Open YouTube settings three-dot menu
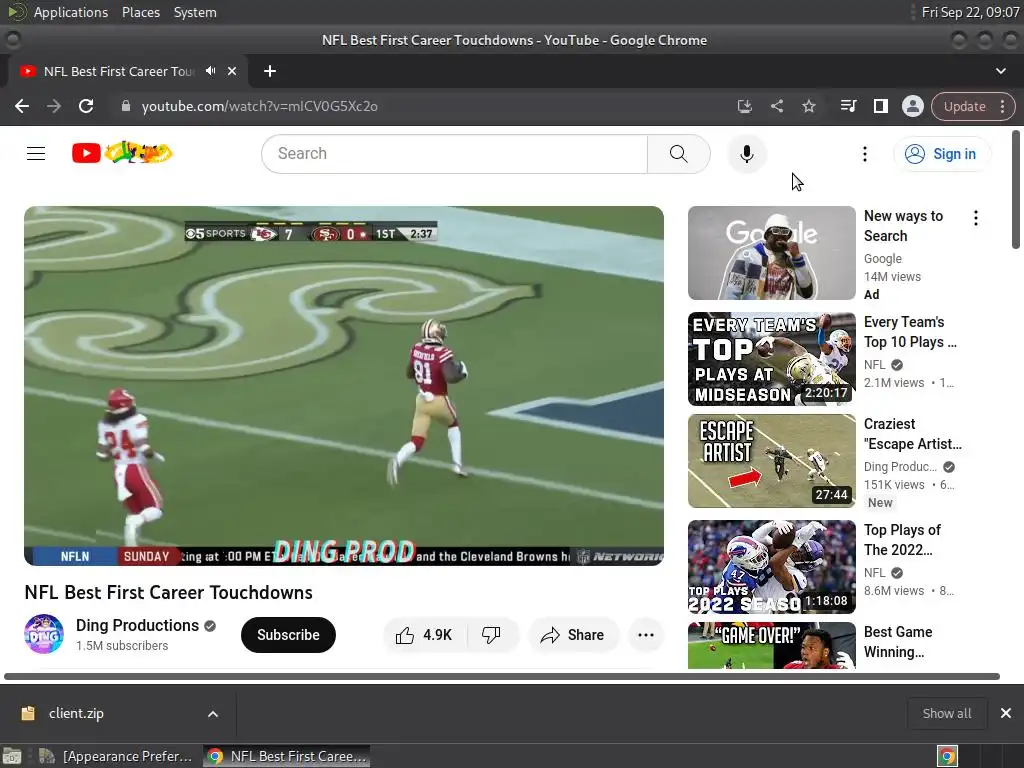This screenshot has width=1024, height=768. pyautogui.click(x=865, y=154)
